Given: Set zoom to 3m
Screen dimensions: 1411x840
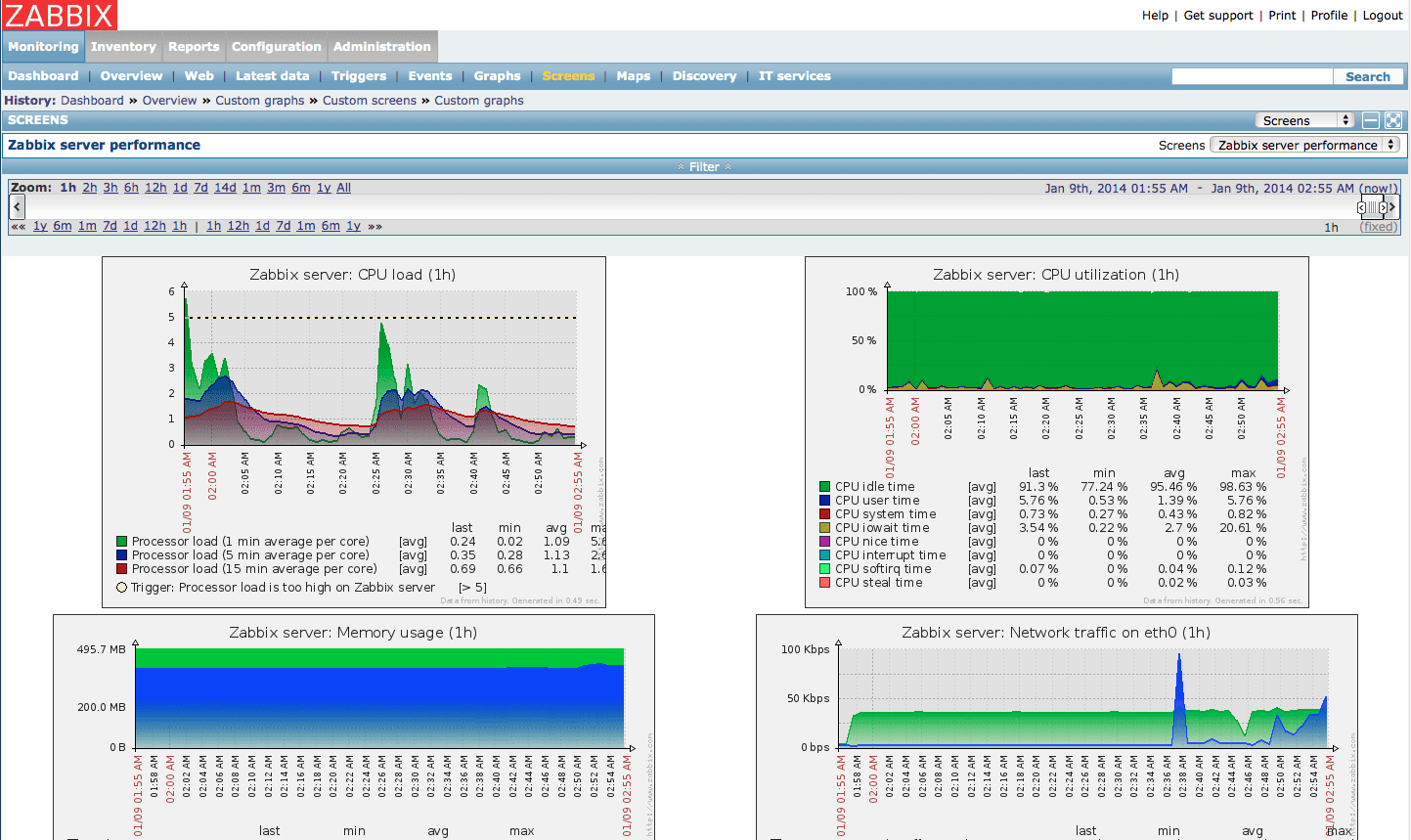Looking at the screenshot, I should [276, 188].
